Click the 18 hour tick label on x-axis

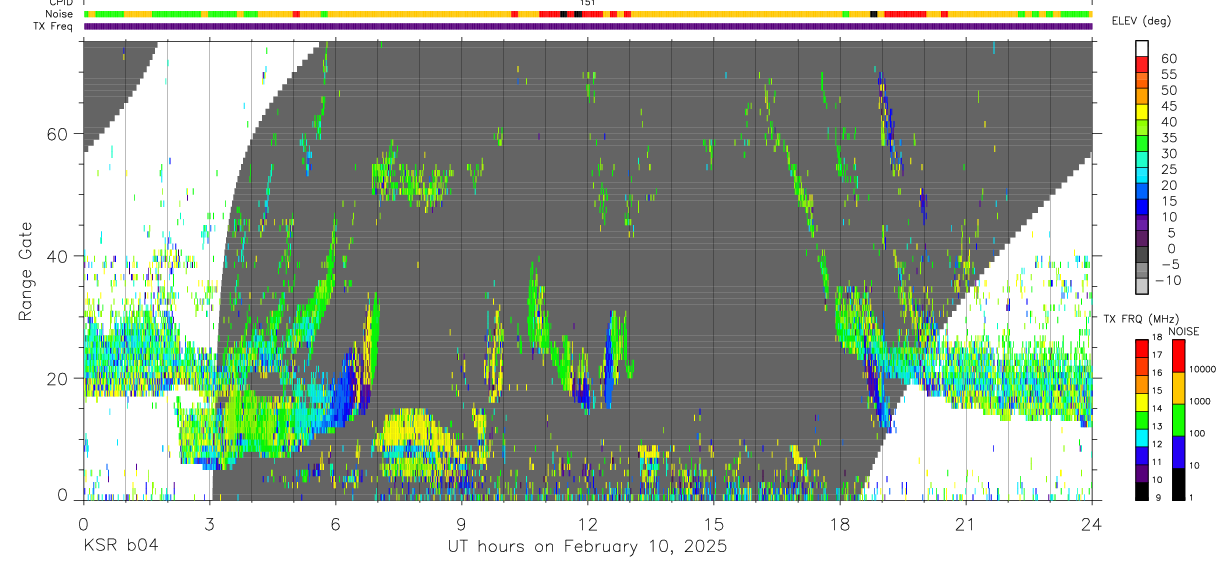pyautogui.click(x=839, y=524)
